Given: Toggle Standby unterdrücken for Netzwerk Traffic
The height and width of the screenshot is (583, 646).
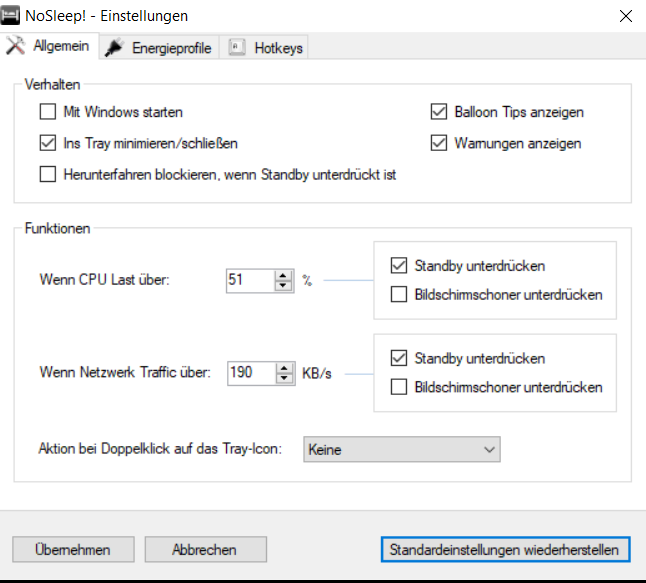Looking at the screenshot, I should click(399, 358).
